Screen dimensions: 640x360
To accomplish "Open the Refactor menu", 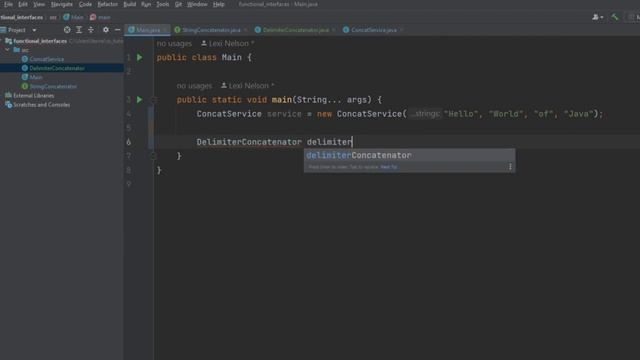I will click(107, 4).
